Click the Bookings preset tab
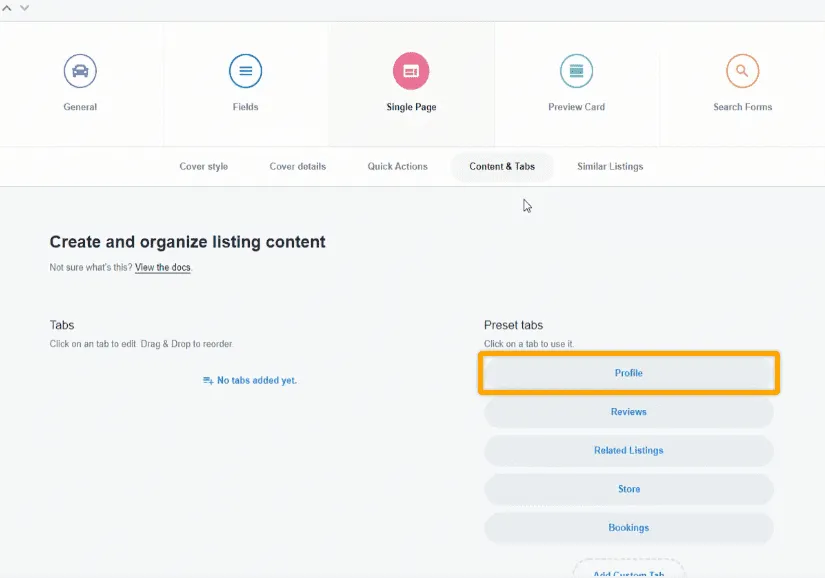The height and width of the screenshot is (578, 825). pyautogui.click(x=628, y=528)
